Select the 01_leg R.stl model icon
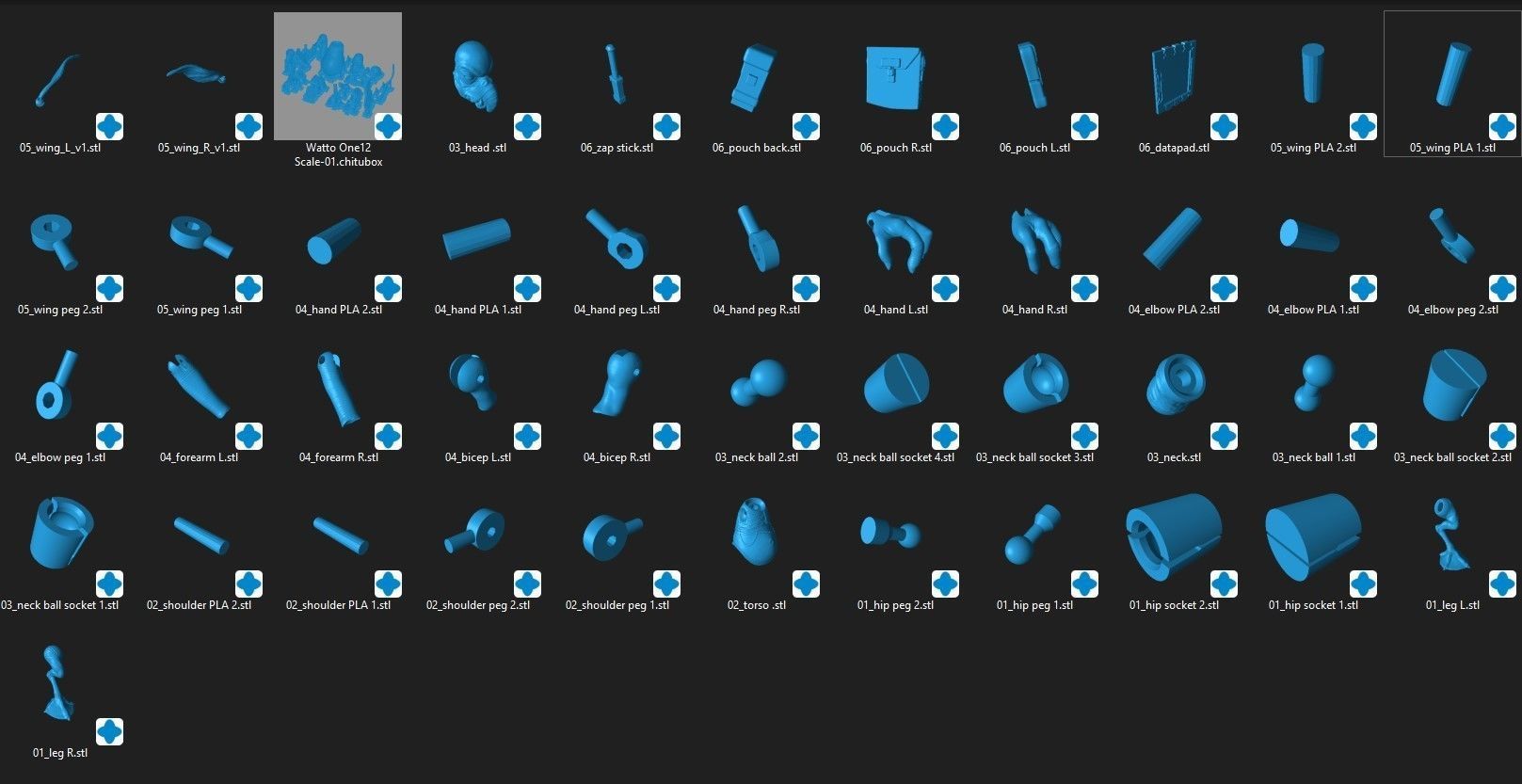Screen dimensions: 1522x784 (x=60, y=682)
